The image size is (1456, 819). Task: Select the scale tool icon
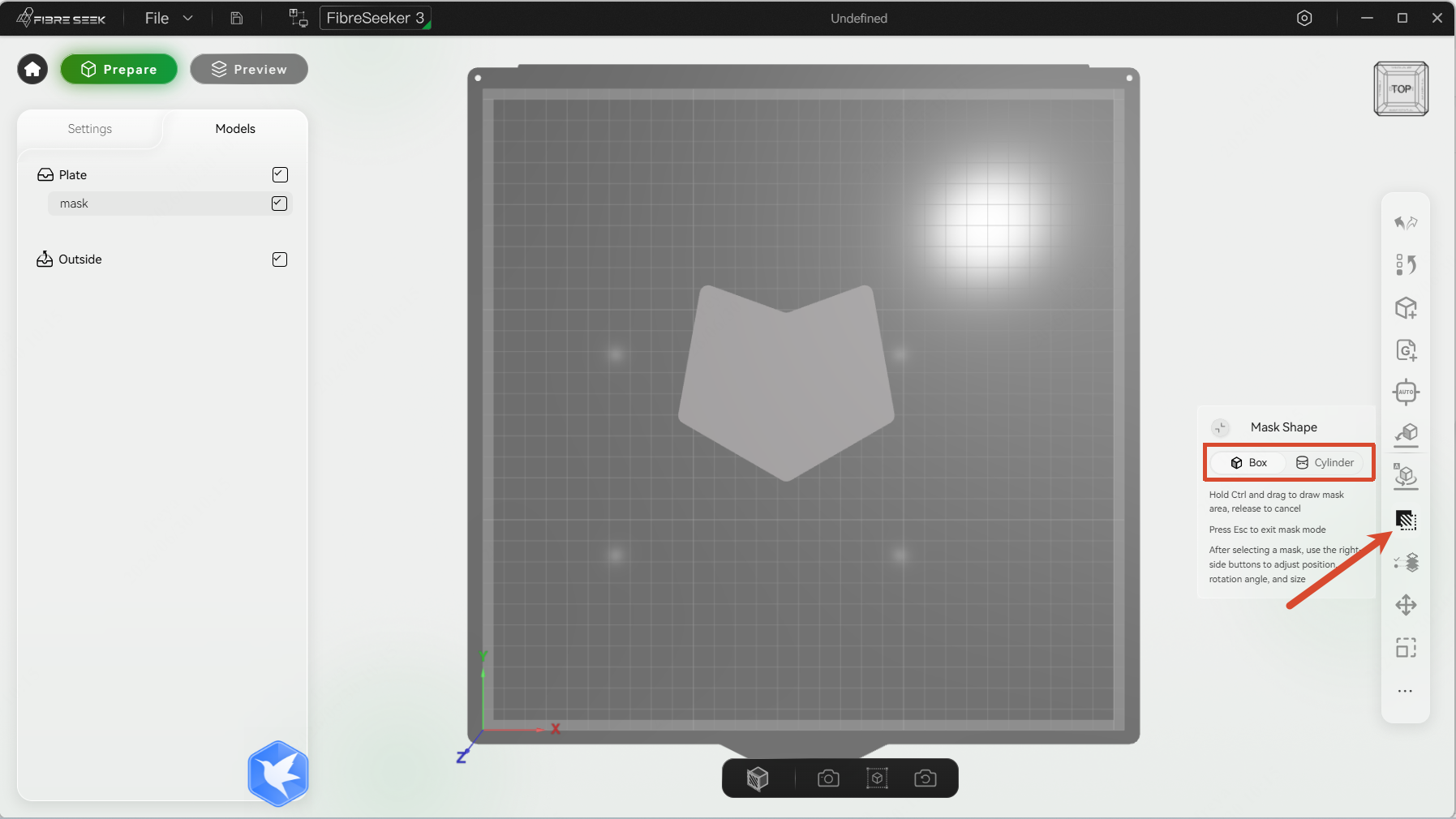1406,647
